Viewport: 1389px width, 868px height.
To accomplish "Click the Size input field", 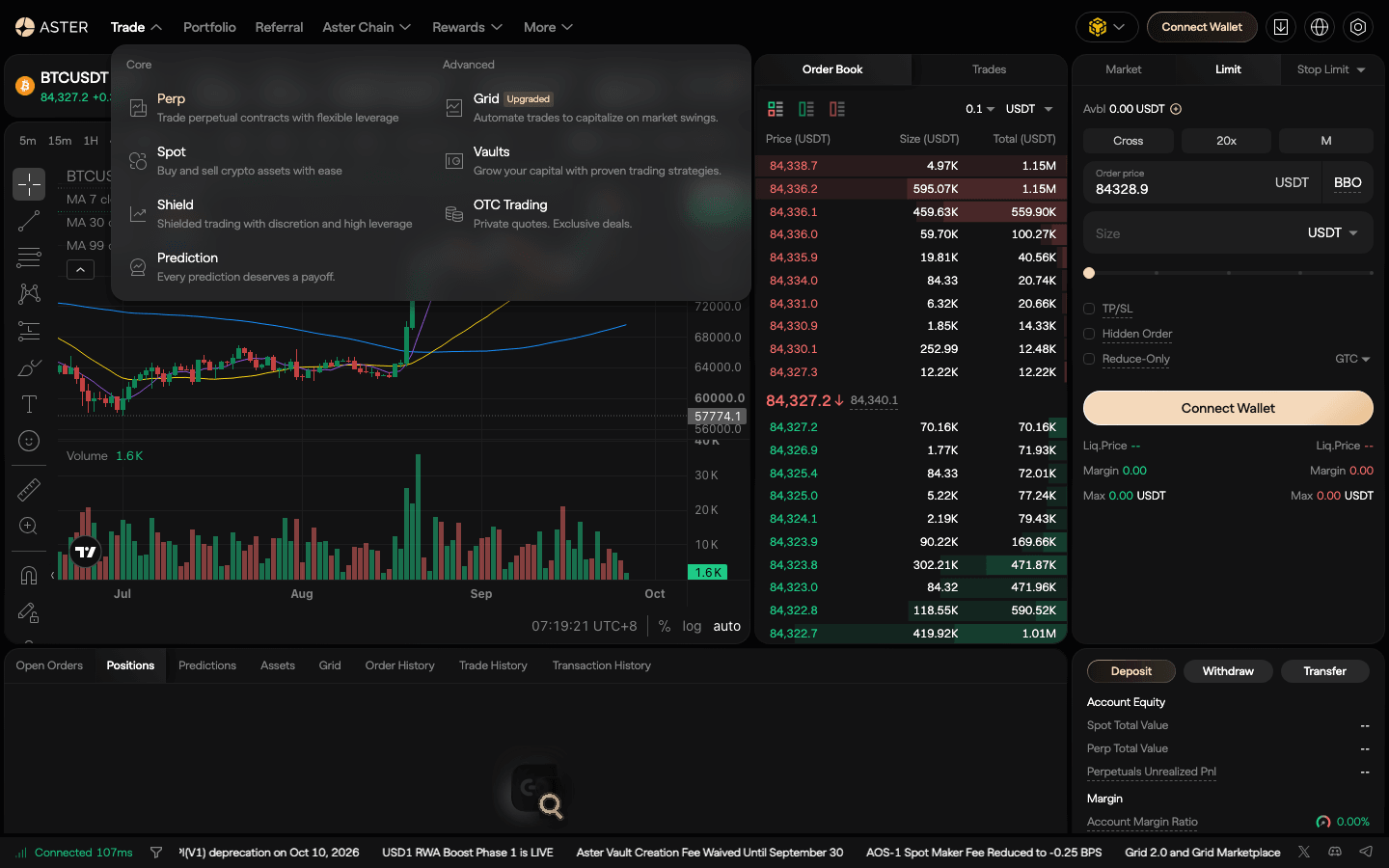I will pyautogui.click(x=1192, y=233).
